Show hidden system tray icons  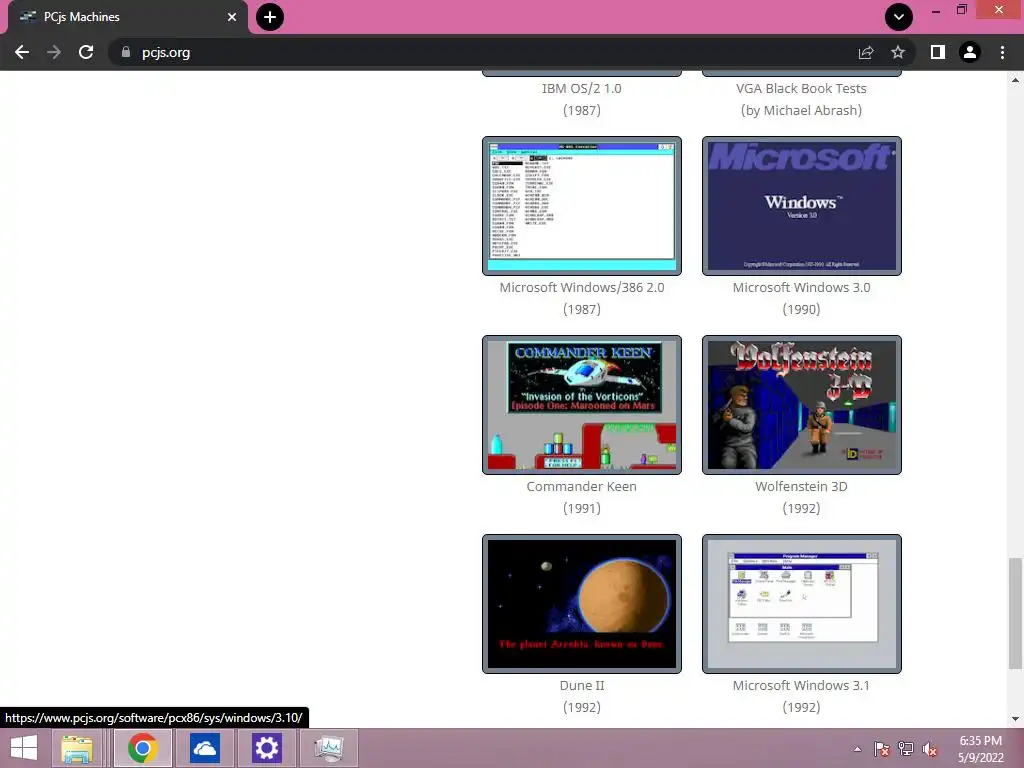click(x=857, y=749)
